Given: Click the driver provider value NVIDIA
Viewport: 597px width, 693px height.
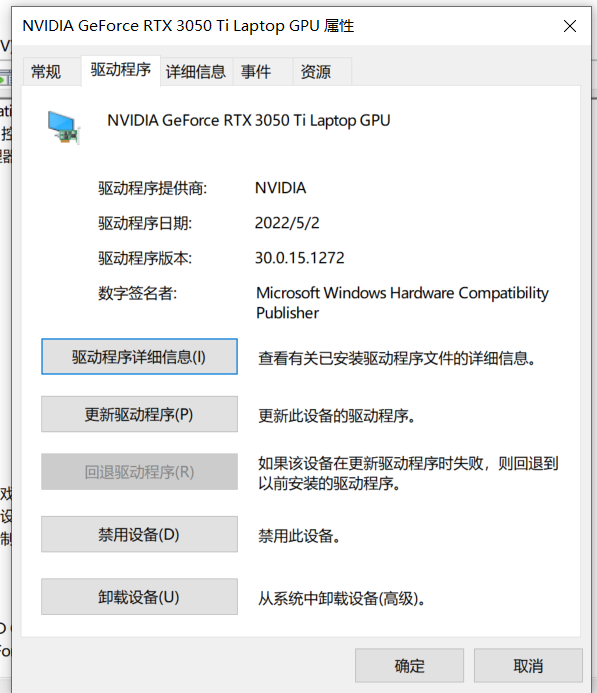Looking at the screenshot, I should pos(281,188).
